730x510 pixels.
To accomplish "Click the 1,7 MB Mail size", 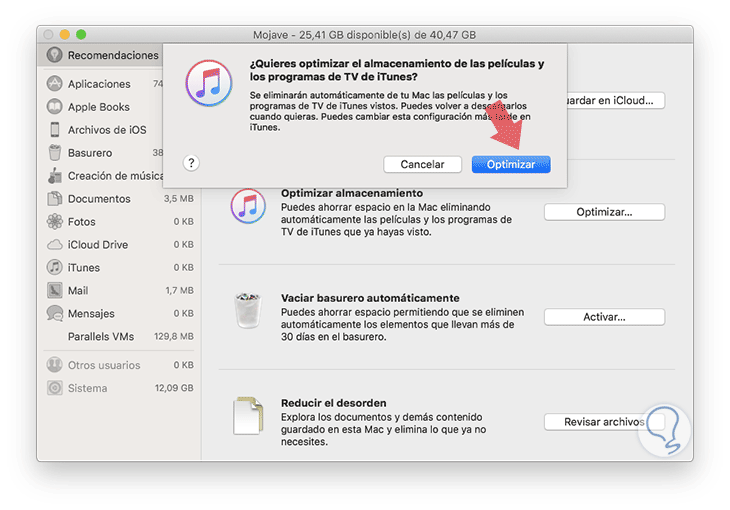I will (179, 290).
